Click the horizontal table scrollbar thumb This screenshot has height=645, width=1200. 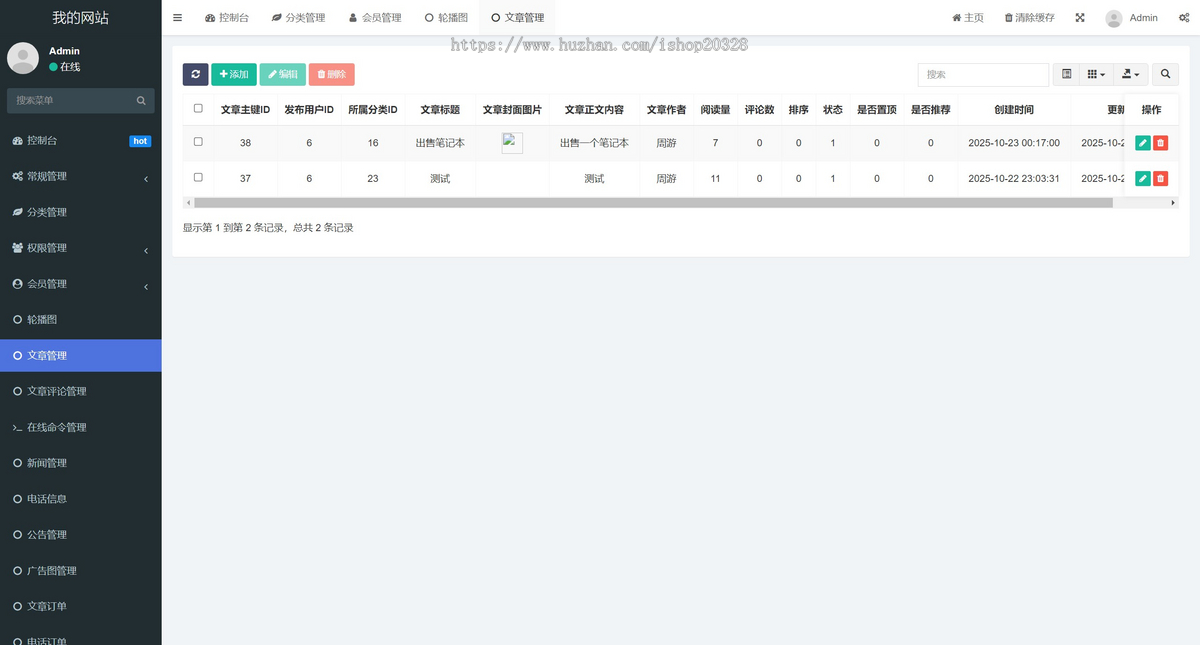[x=653, y=203]
